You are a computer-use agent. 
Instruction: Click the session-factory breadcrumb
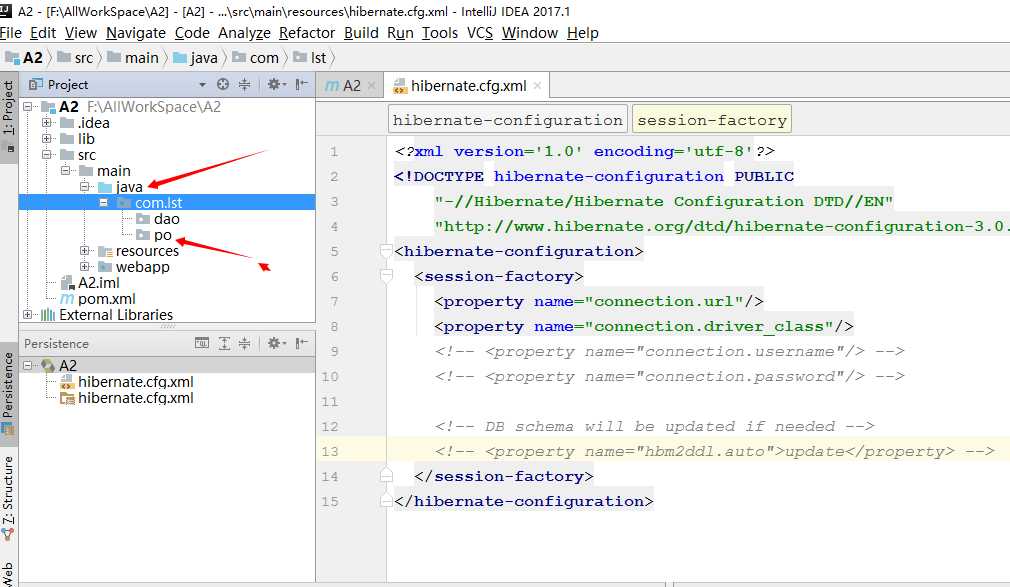click(x=712, y=120)
